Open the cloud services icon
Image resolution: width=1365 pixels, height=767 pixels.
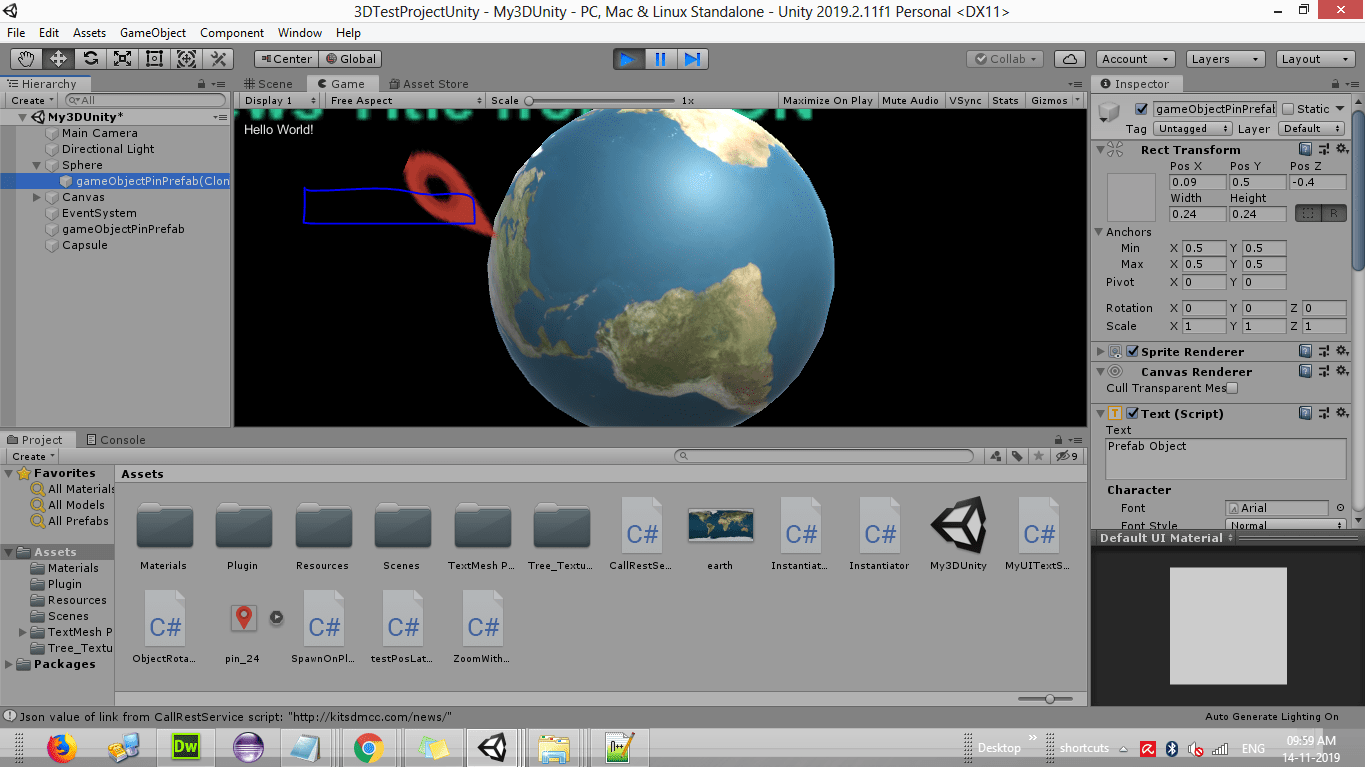point(1070,59)
